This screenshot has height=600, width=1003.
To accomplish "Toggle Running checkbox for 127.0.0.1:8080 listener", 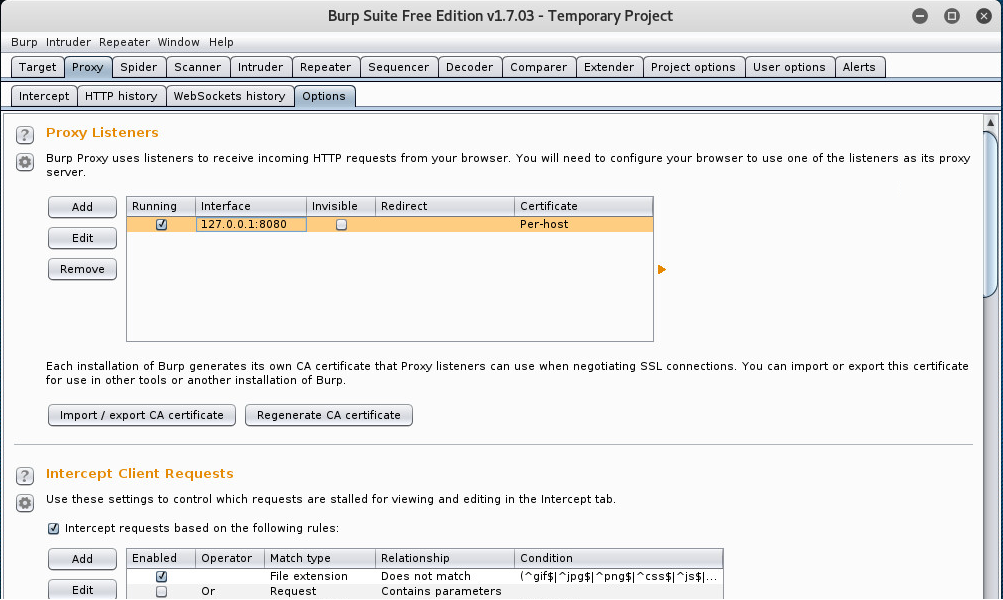I will tap(161, 225).
